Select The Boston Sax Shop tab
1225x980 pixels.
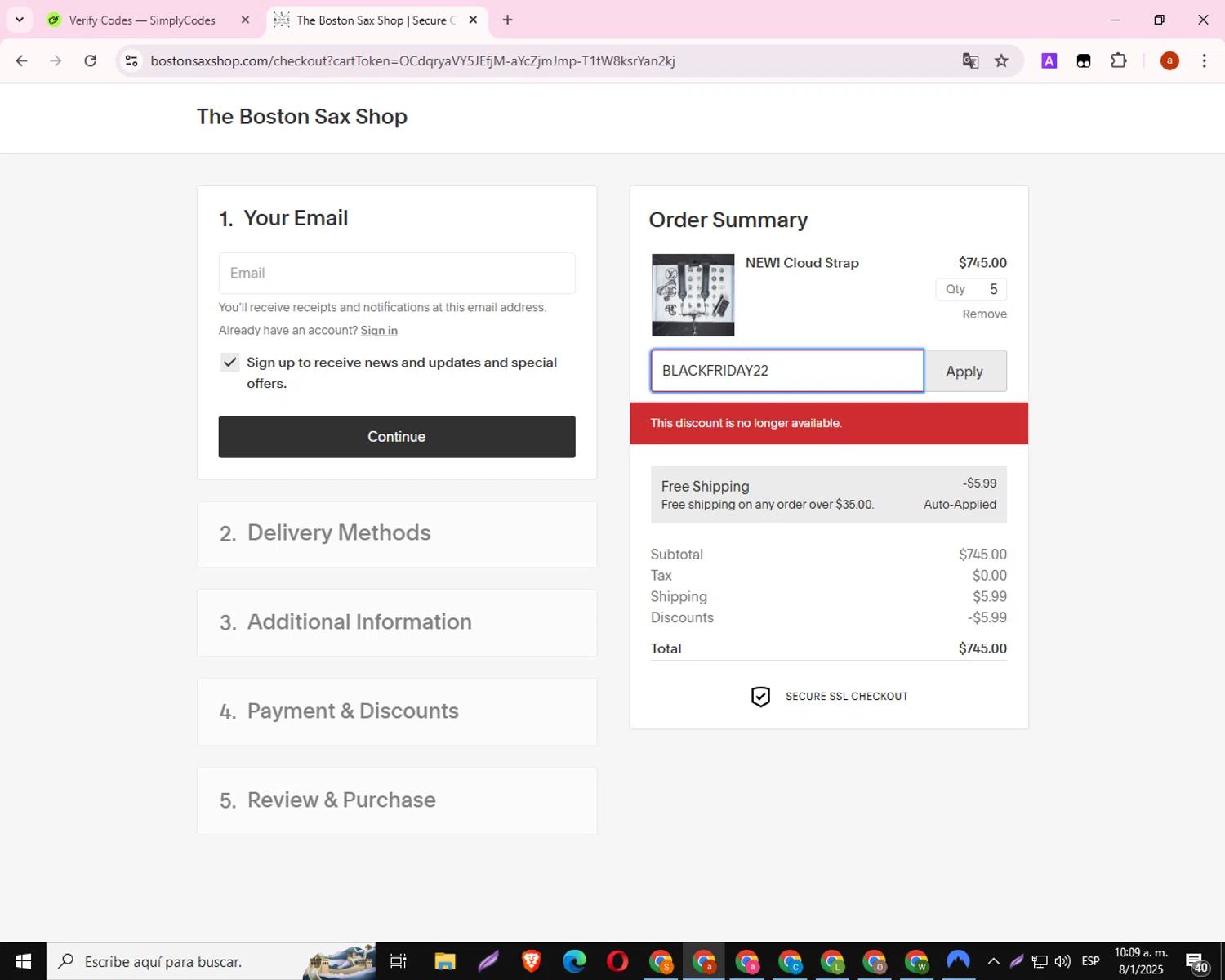(x=376, y=20)
